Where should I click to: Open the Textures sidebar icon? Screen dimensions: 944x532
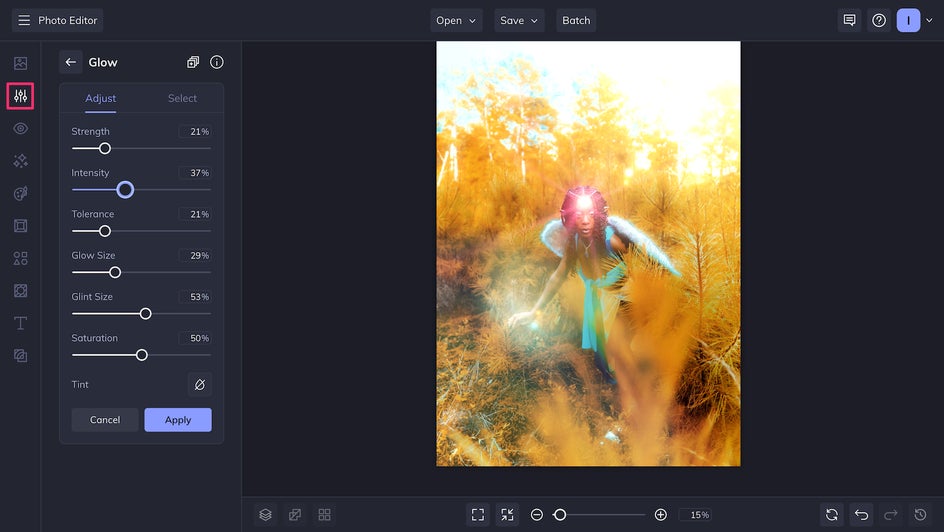[20, 356]
